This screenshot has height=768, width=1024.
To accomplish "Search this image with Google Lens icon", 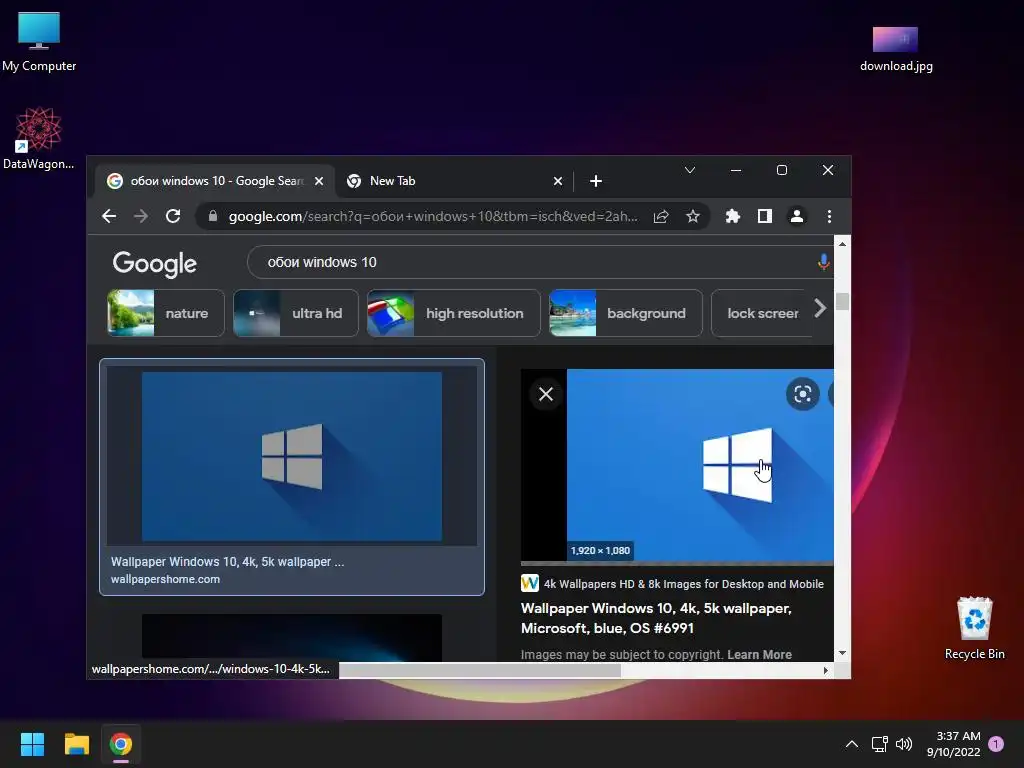I will coord(803,394).
